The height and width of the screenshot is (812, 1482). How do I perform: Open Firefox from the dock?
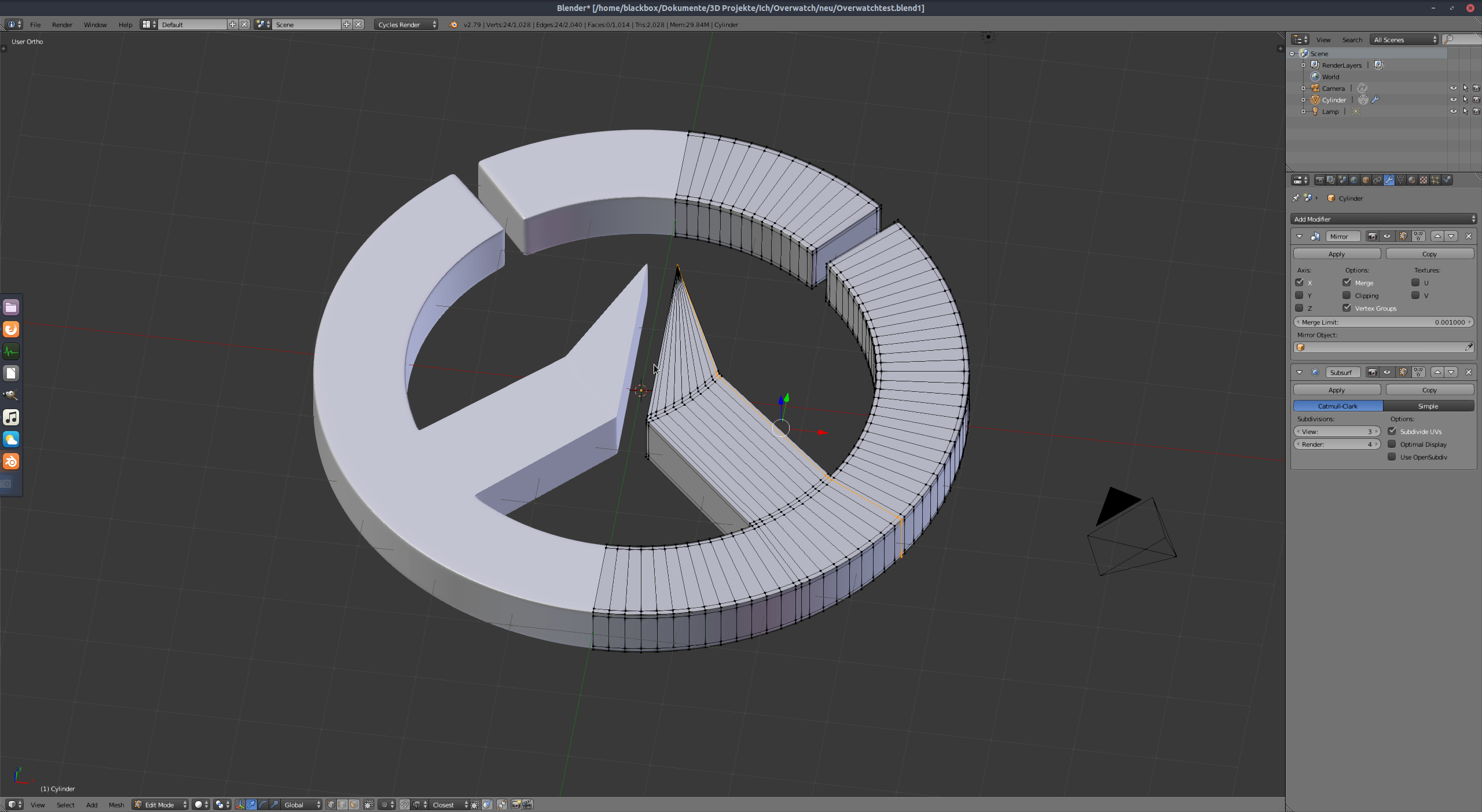pyautogui.click(x=11, y=329)
